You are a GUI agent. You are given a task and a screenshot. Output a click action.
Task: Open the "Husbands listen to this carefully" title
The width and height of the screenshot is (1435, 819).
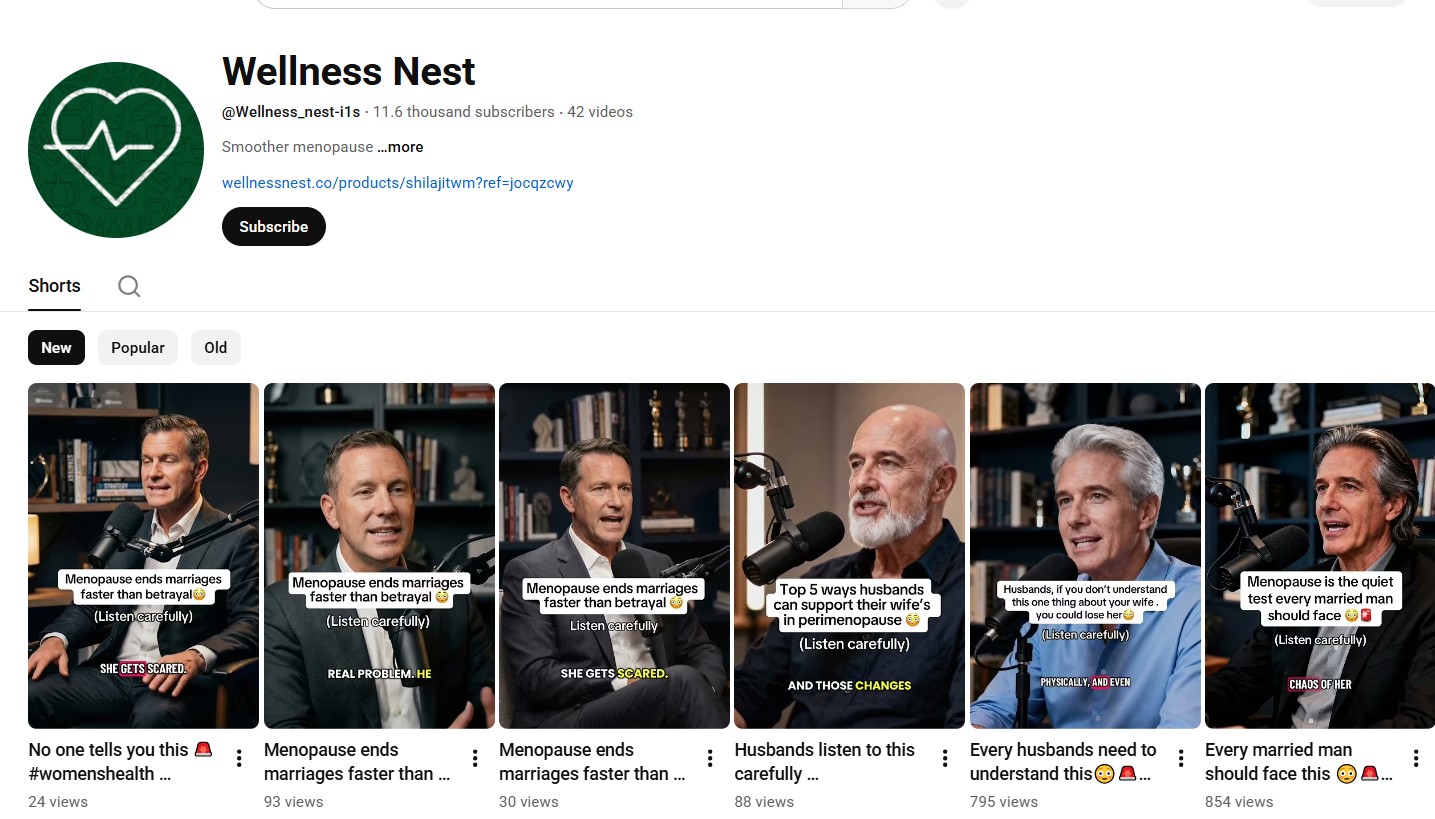coord(824,761)
